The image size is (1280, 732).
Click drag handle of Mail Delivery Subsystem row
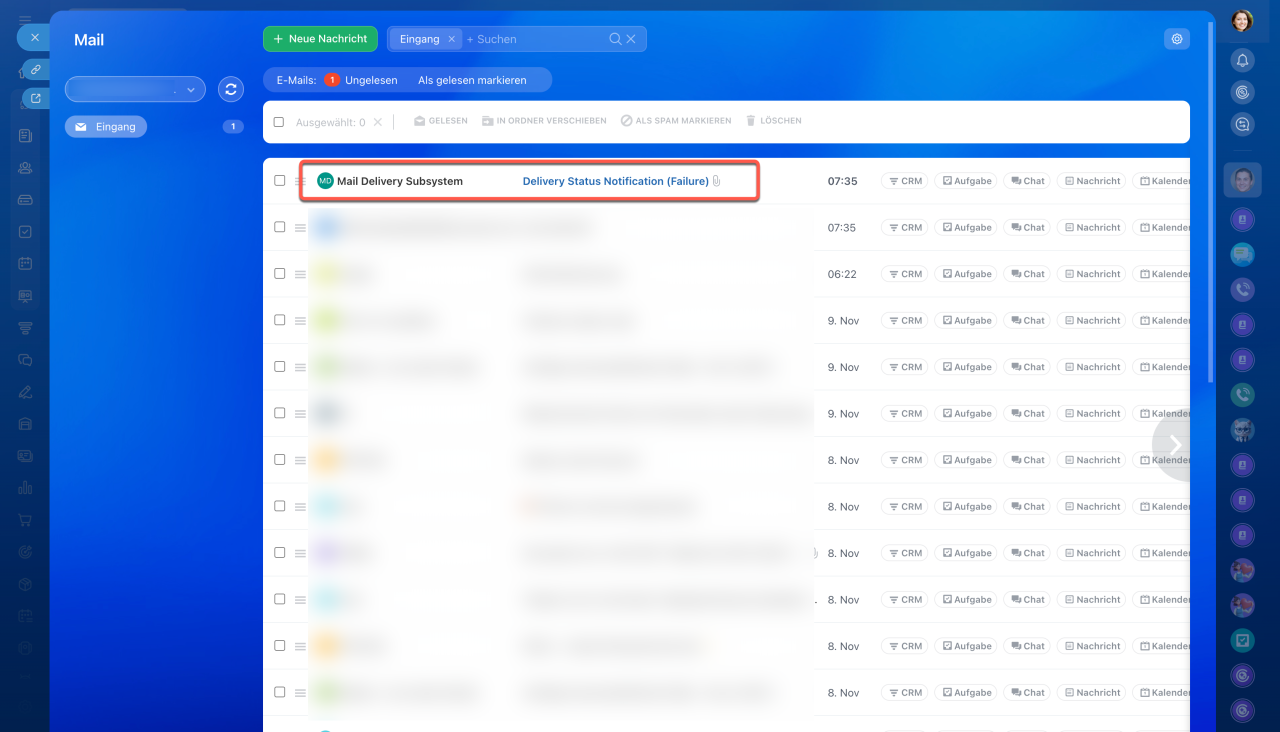(300, 181)
